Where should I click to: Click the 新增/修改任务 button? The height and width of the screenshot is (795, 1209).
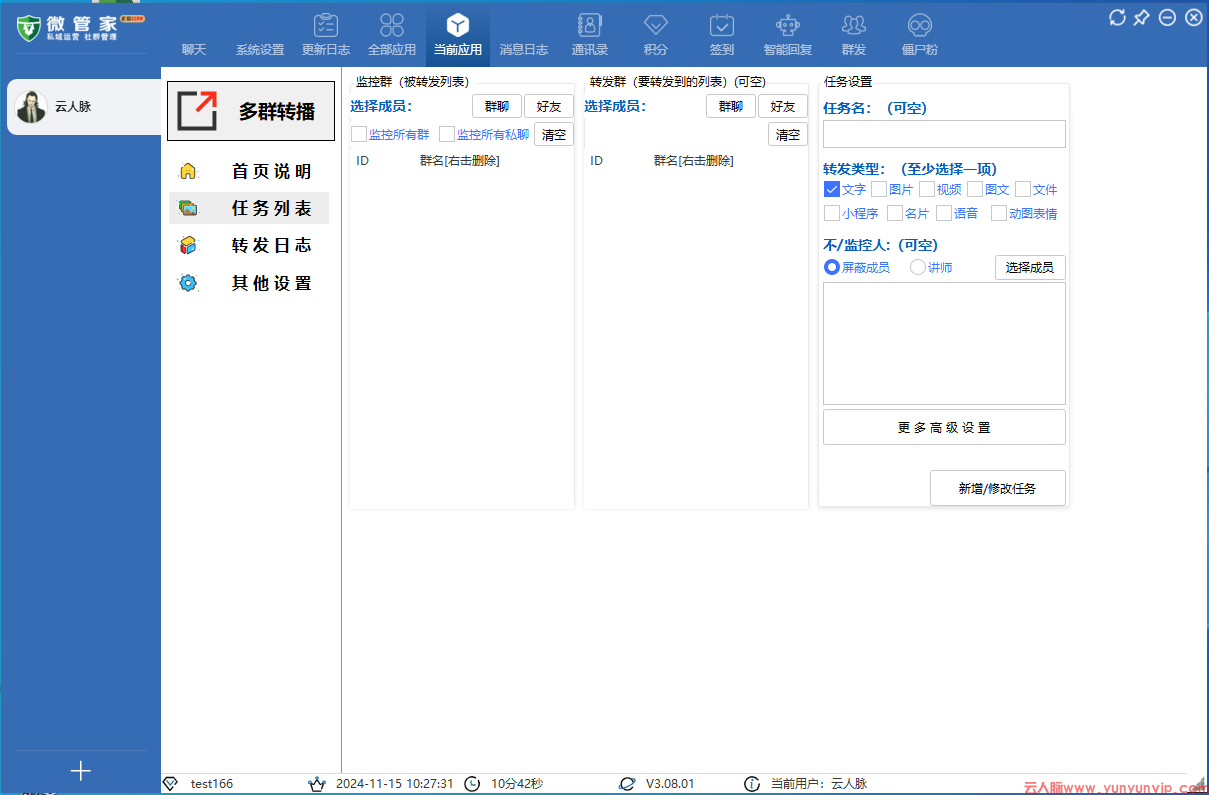pos(997,488)
